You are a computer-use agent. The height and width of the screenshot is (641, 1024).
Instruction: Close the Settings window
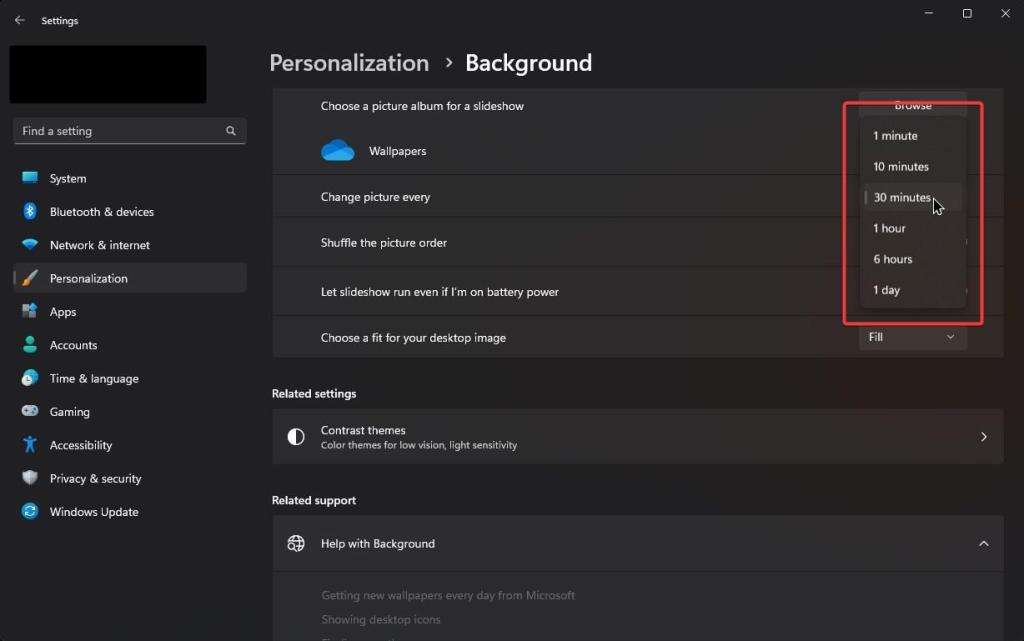tap(1005, 13)
